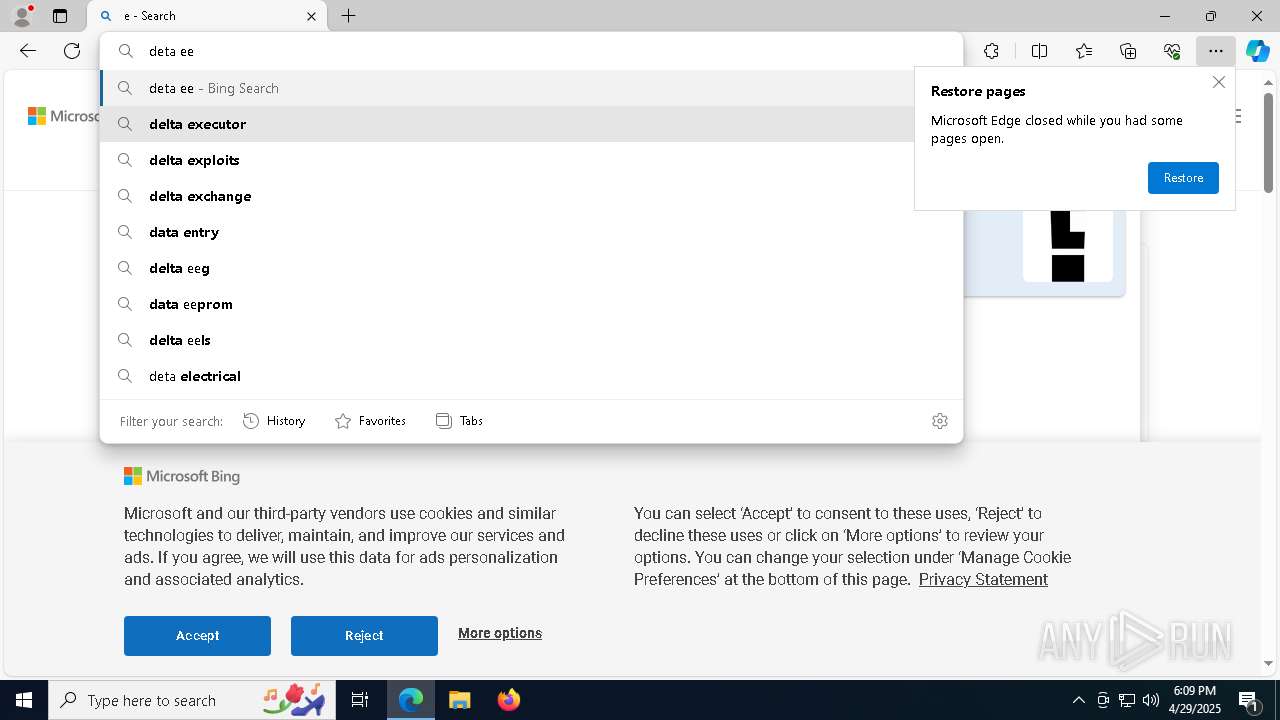Close the Restore pages popup
This screenshot has width=1280, height=720.
click(x=1218, y=82)
